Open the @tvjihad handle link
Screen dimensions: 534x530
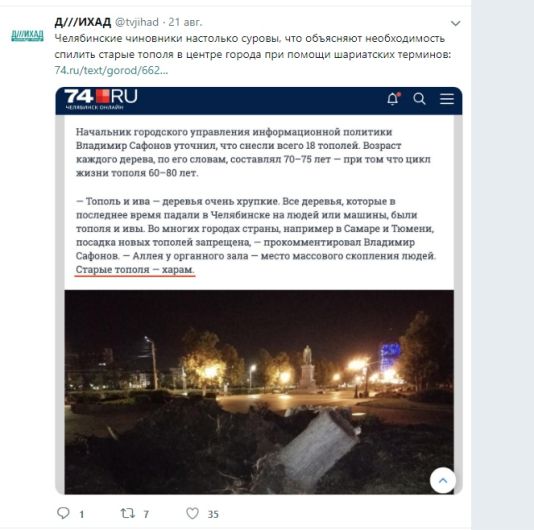point(137,22)
